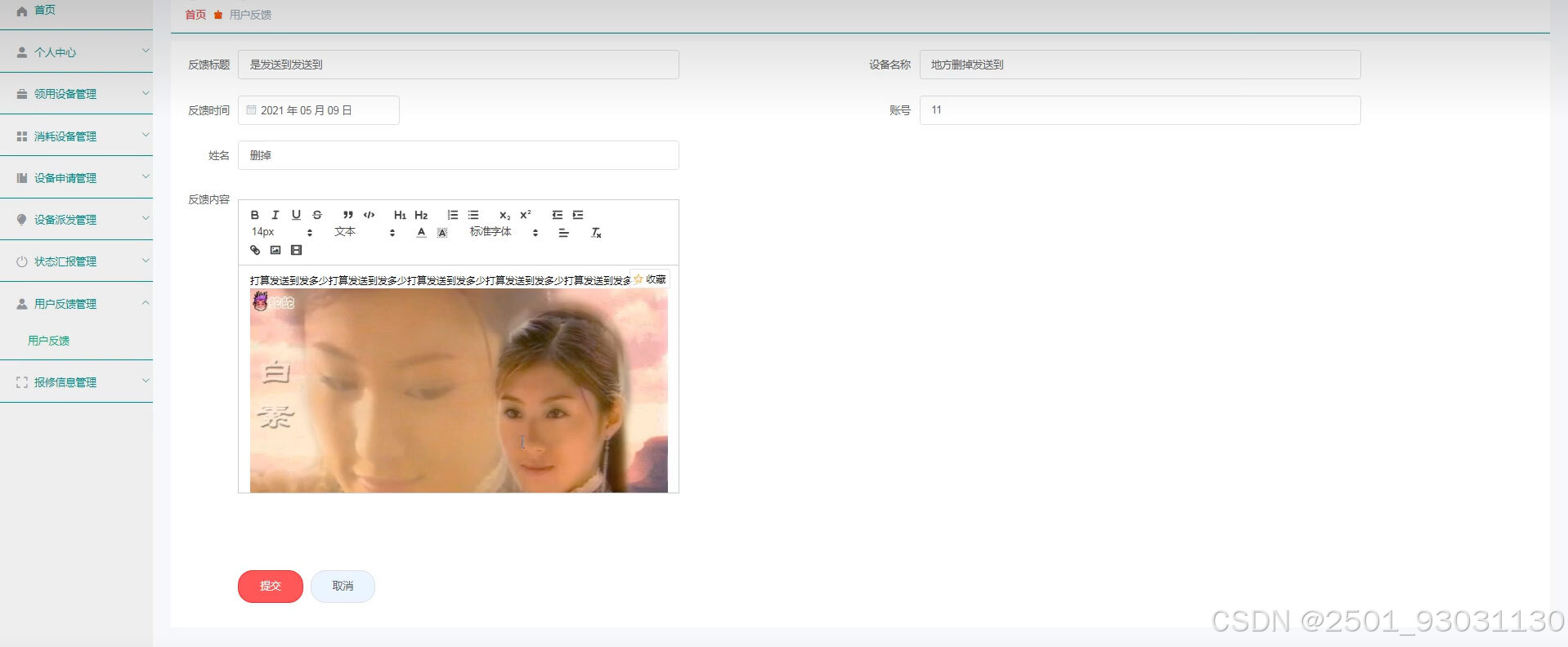Toggle underline formatting in the editor
Screen dimensions: 1568x647
296,215
